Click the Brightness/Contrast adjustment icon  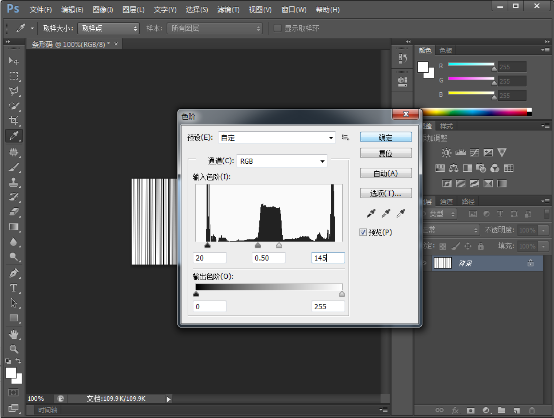[x=446, y=153]
